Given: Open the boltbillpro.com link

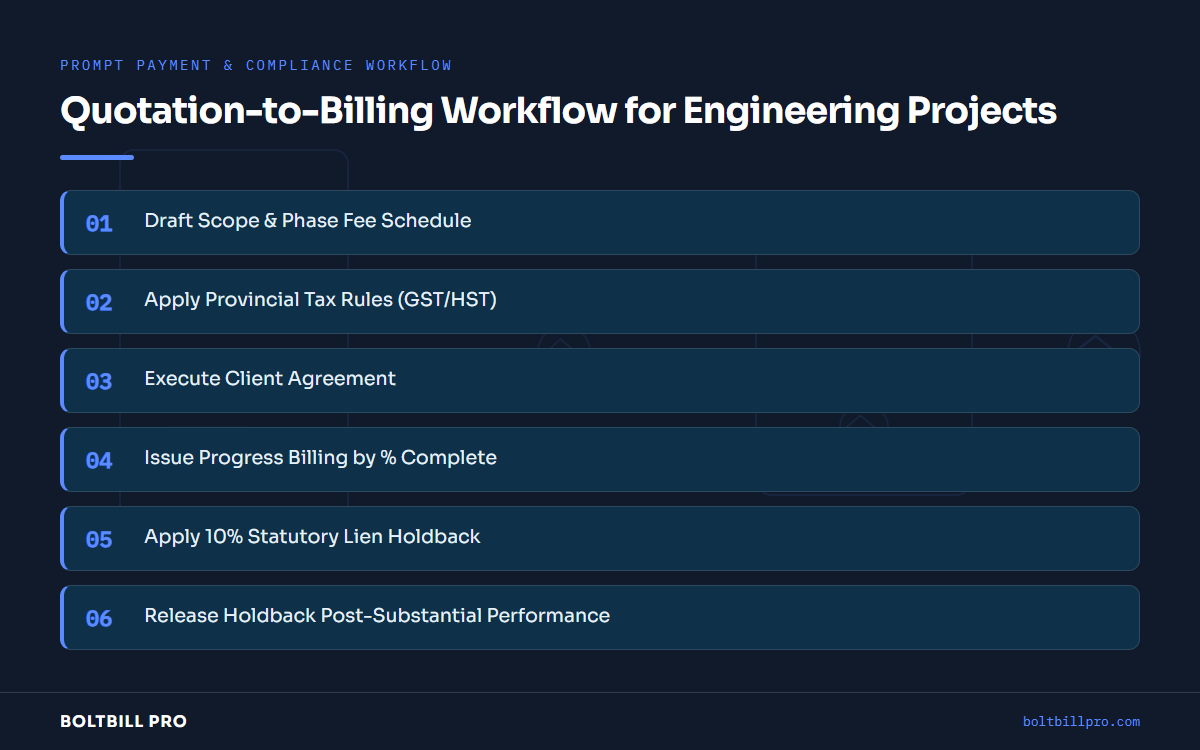Looking at the screenshot, I should tap(1081, 721).
